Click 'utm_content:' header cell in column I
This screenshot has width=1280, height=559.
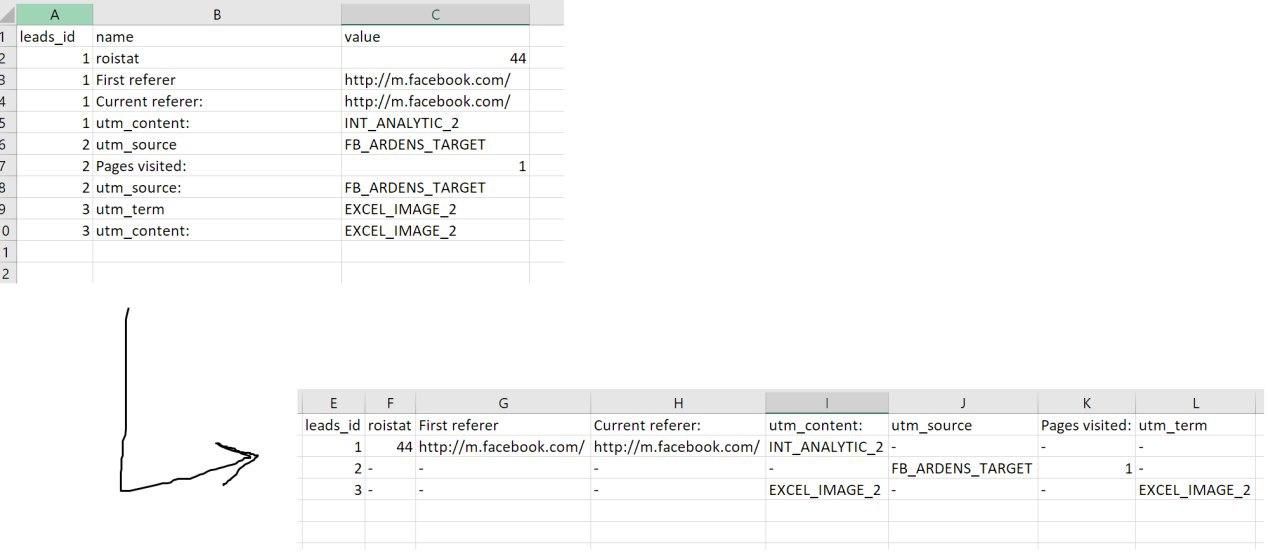point(827,425)
